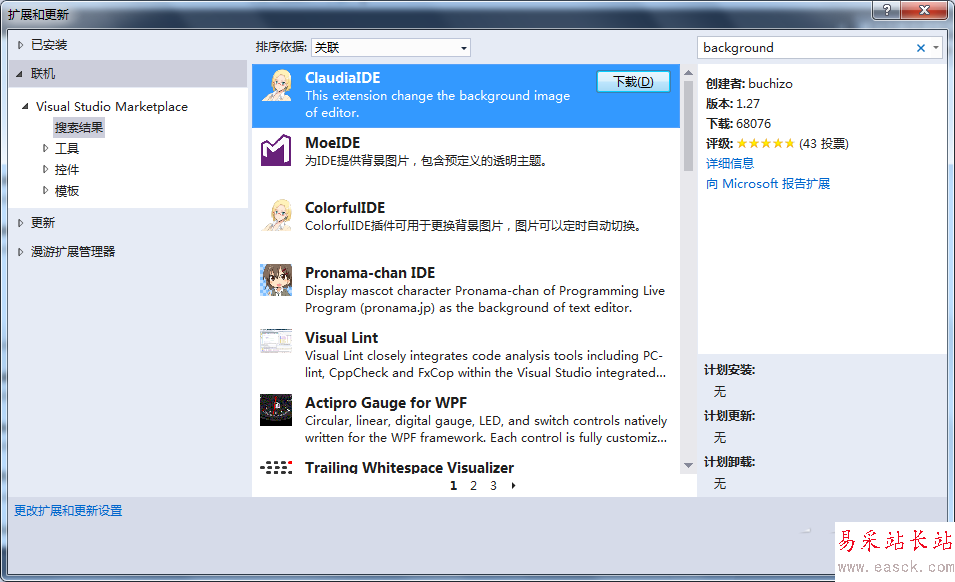
Task: Clear the search box with the X icon
Action: tap(921, 47)
